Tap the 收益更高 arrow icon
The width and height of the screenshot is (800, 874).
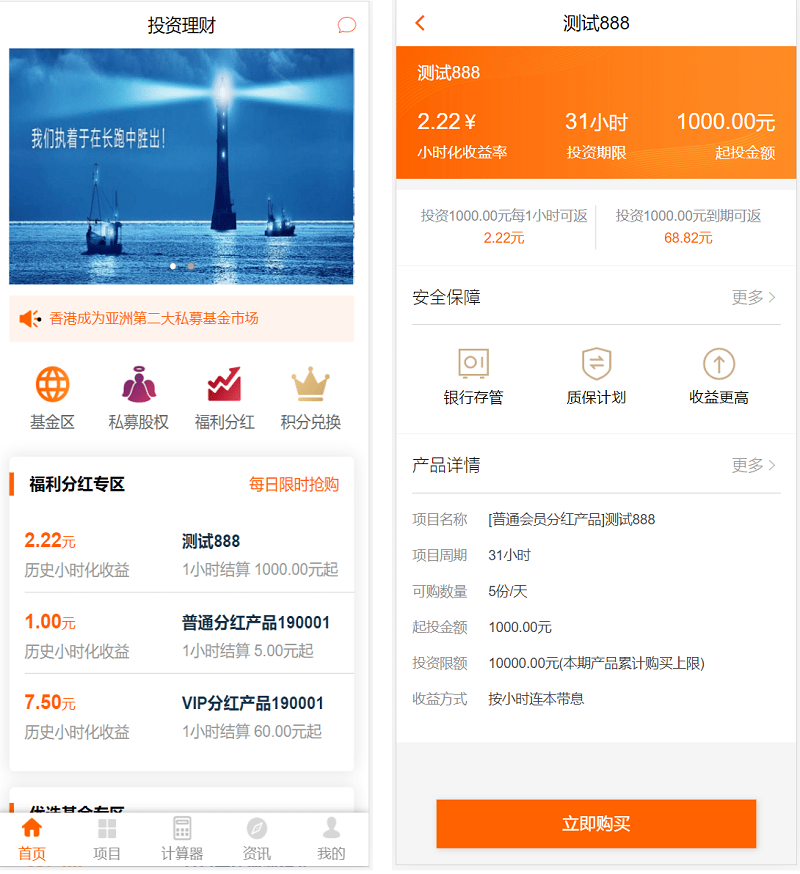tap(718, 363)
